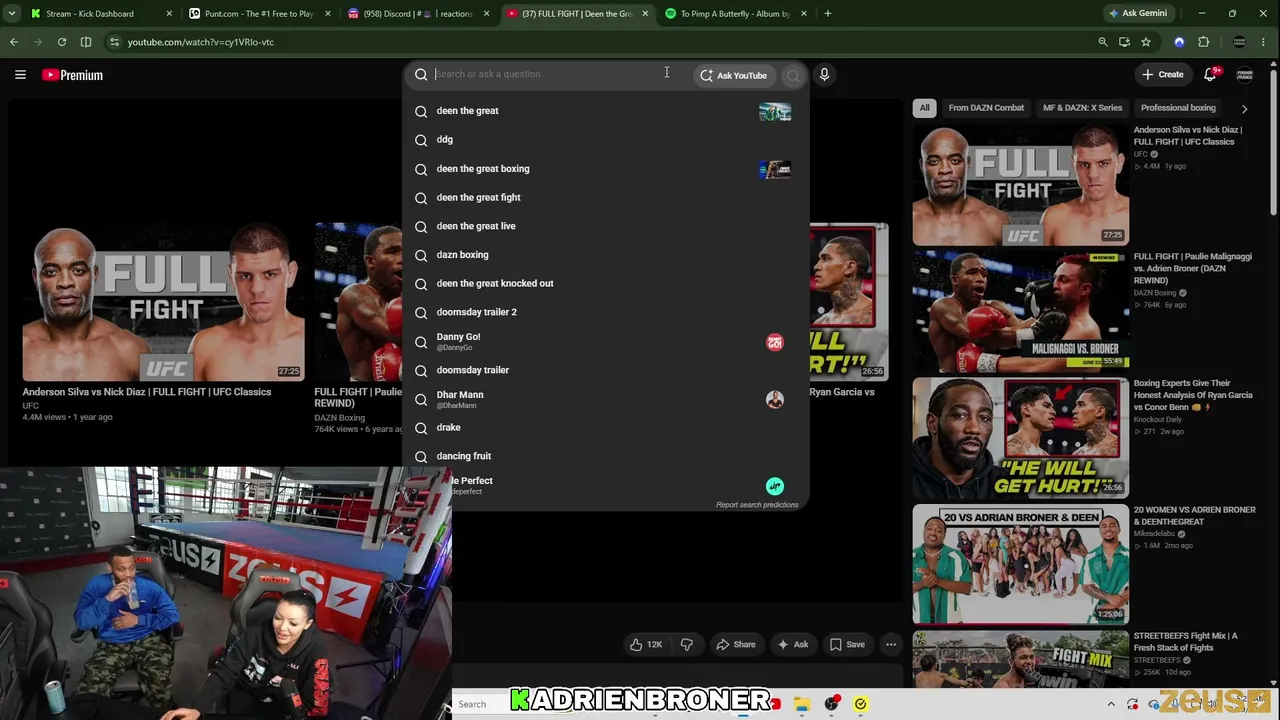This screenshot has height=720, width=1280.
Task: Go to YouTube Premium home logo
Action: (72, 75)
